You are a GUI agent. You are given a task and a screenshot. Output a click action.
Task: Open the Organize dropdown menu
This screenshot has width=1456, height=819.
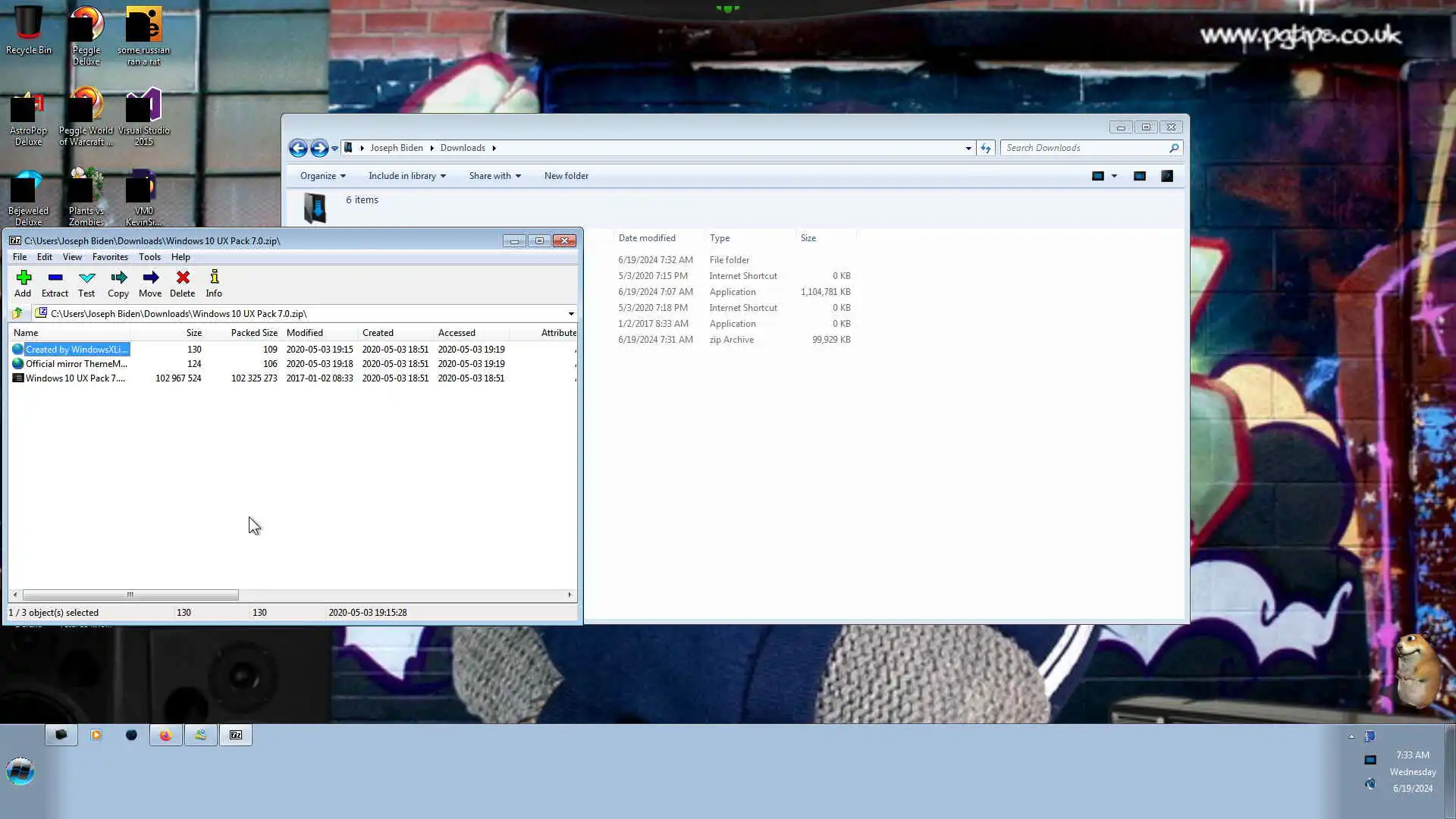(x=322, y=176)
